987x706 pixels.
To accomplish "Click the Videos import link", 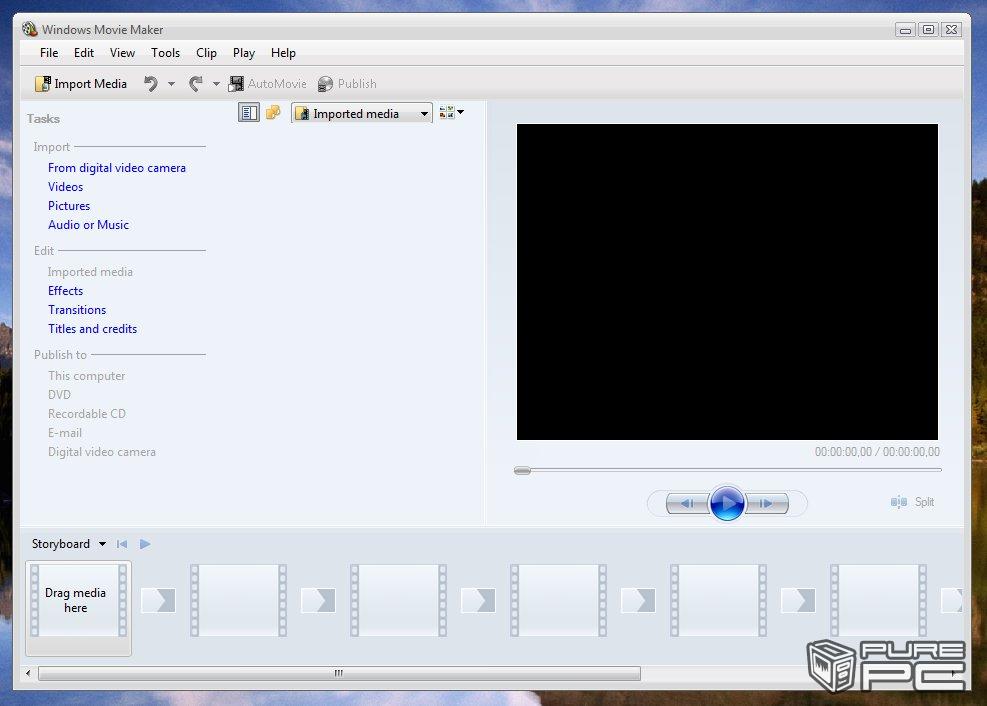I will pos(65,187).
